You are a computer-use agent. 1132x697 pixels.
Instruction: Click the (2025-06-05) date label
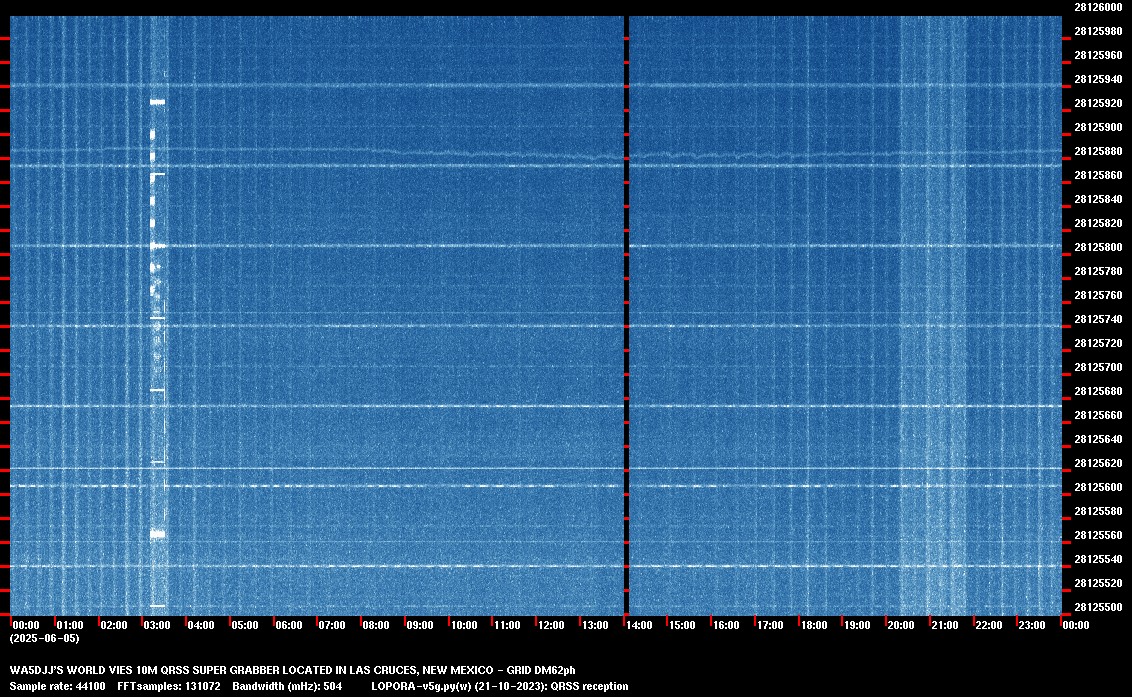(44, 638)
